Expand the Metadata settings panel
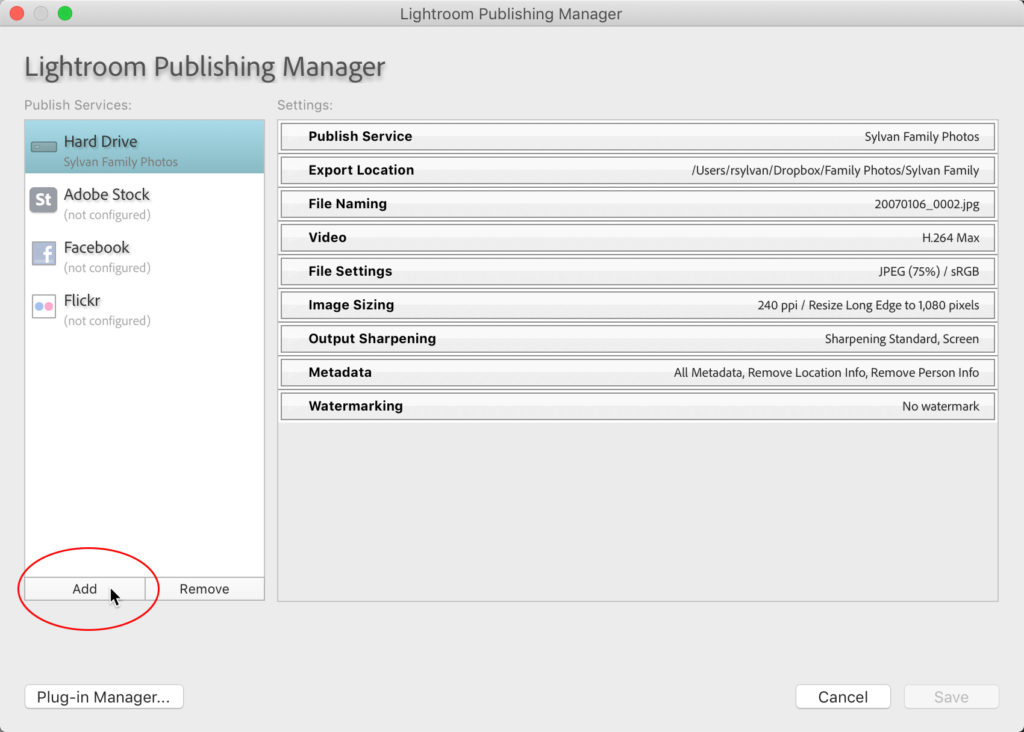Image resolution: width=1024 pixels, height=732 pixels. pos(637,372)
